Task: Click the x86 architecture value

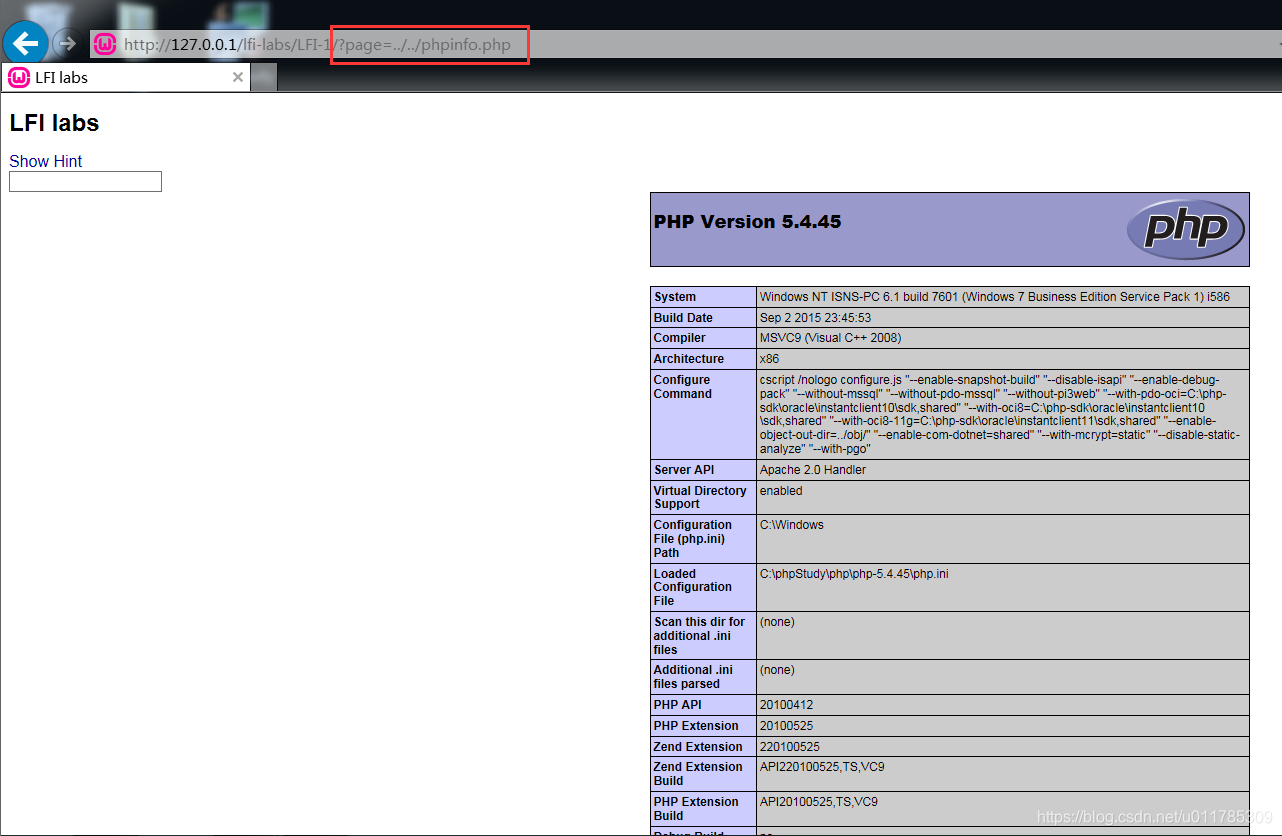Action: [769, 359]
